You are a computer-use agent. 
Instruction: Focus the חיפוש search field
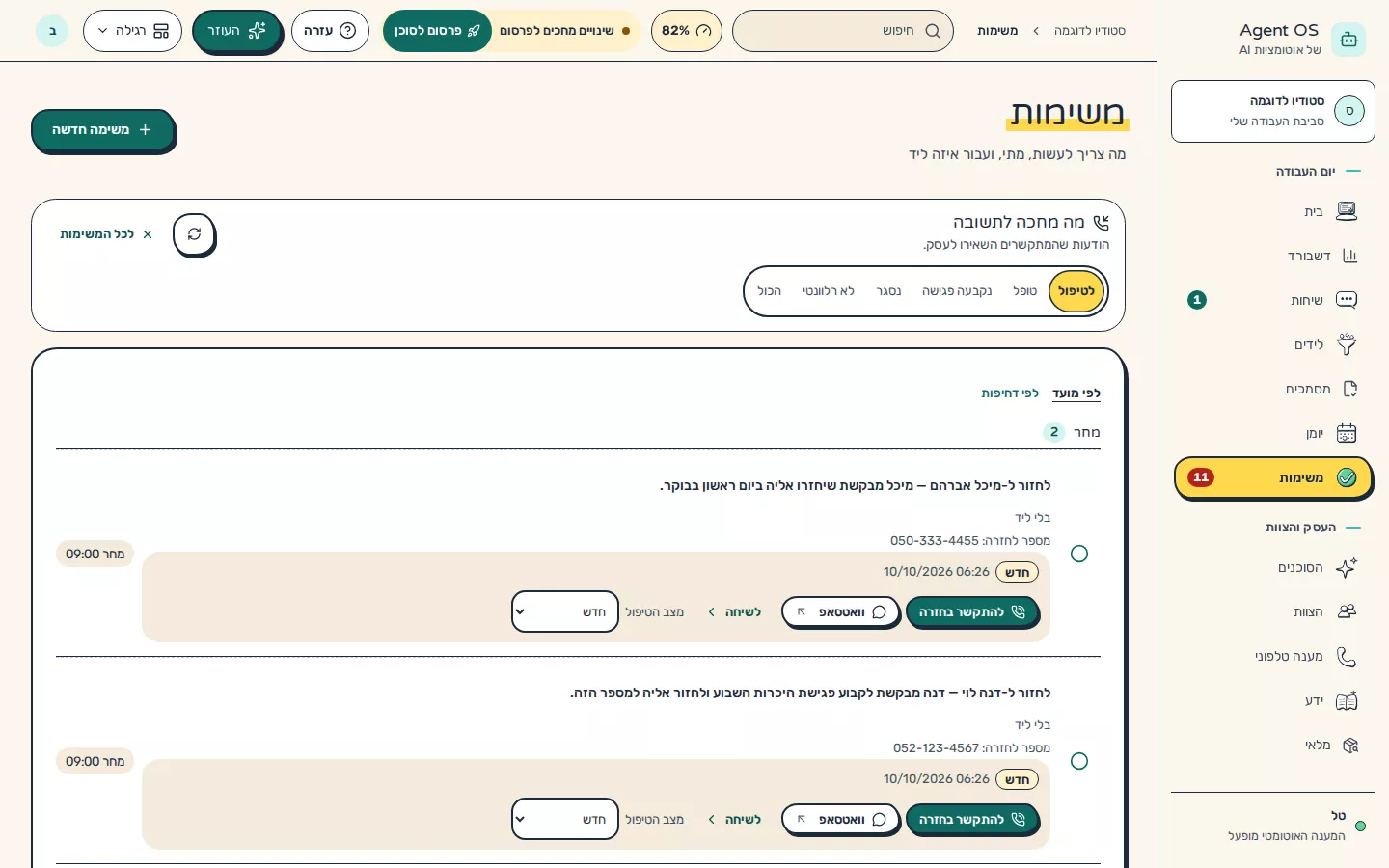tap(842, 31)
